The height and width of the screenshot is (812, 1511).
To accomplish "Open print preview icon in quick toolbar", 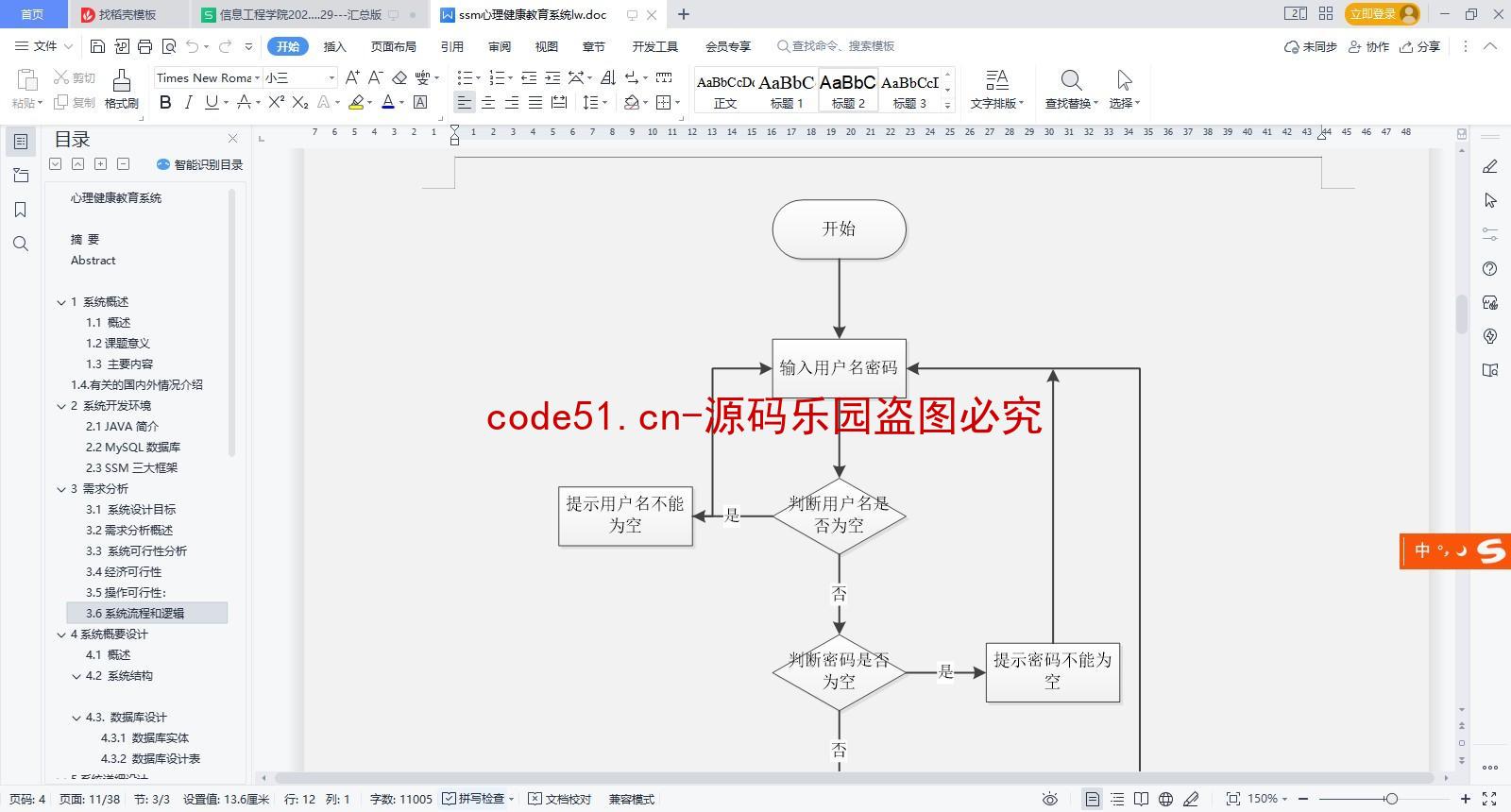I will pos(169,46).
